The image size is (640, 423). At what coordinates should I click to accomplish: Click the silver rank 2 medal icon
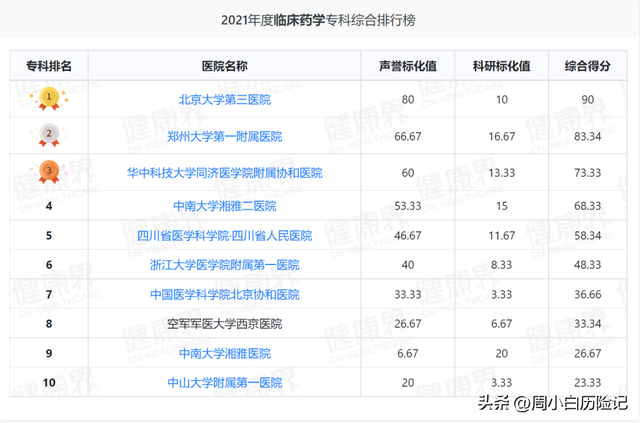click(x=49, y=135)
